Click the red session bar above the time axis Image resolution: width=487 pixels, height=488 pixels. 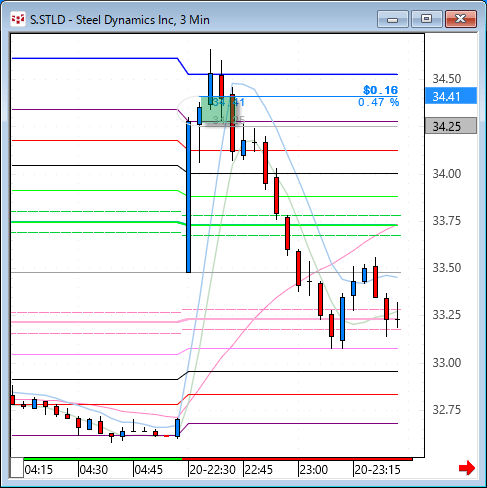(x=297, y=459)
